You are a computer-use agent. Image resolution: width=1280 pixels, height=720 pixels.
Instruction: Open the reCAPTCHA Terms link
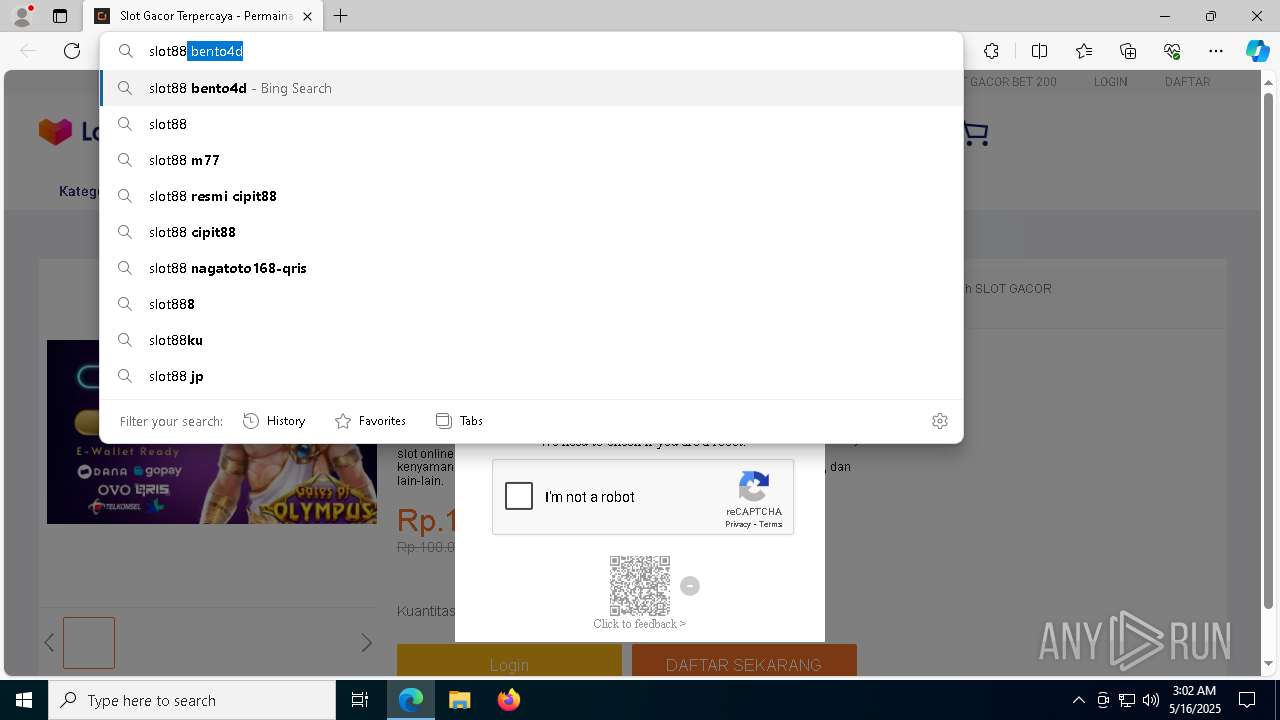click(x=770, y=524)
